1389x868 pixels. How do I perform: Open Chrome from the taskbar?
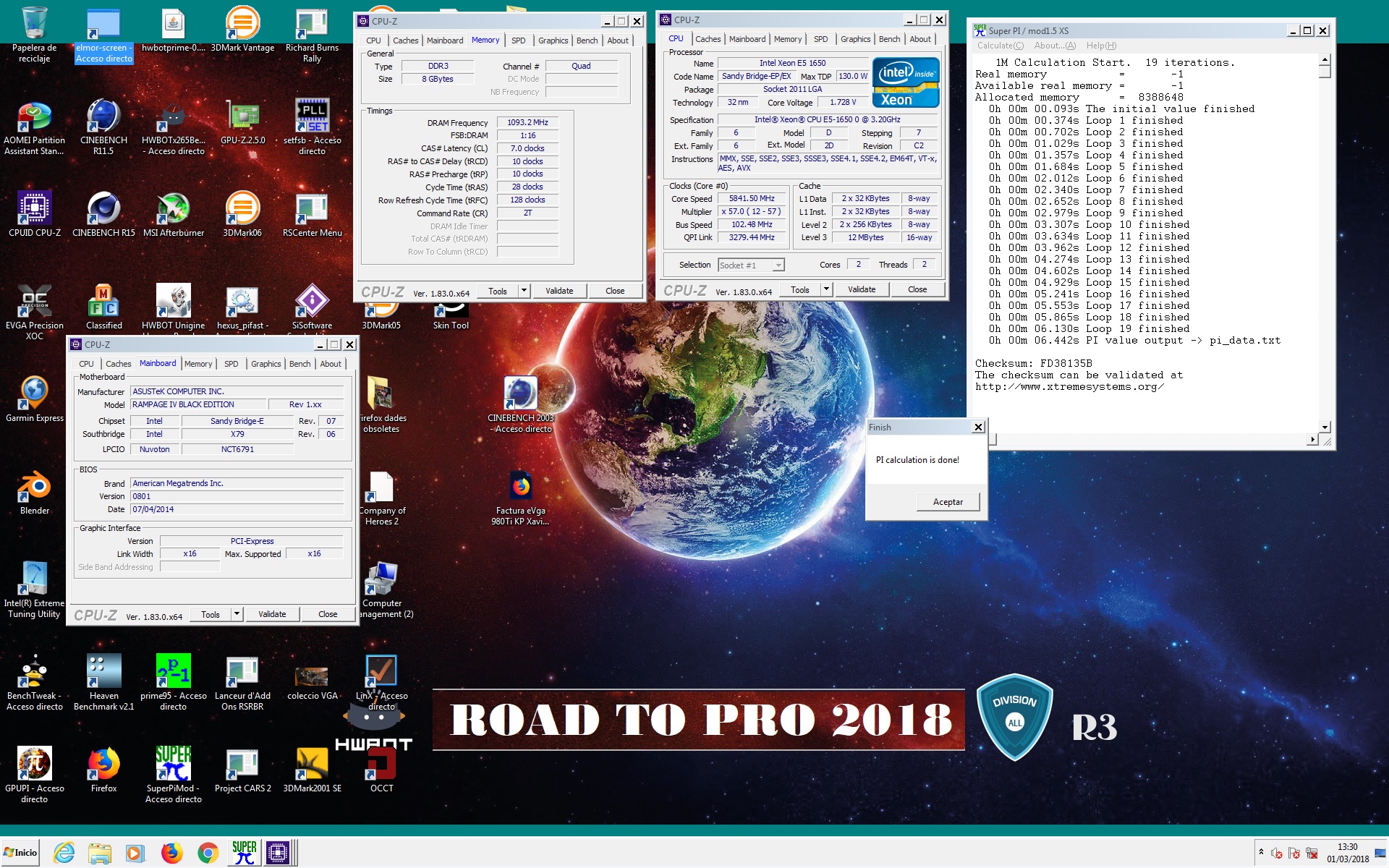(208, 853)
